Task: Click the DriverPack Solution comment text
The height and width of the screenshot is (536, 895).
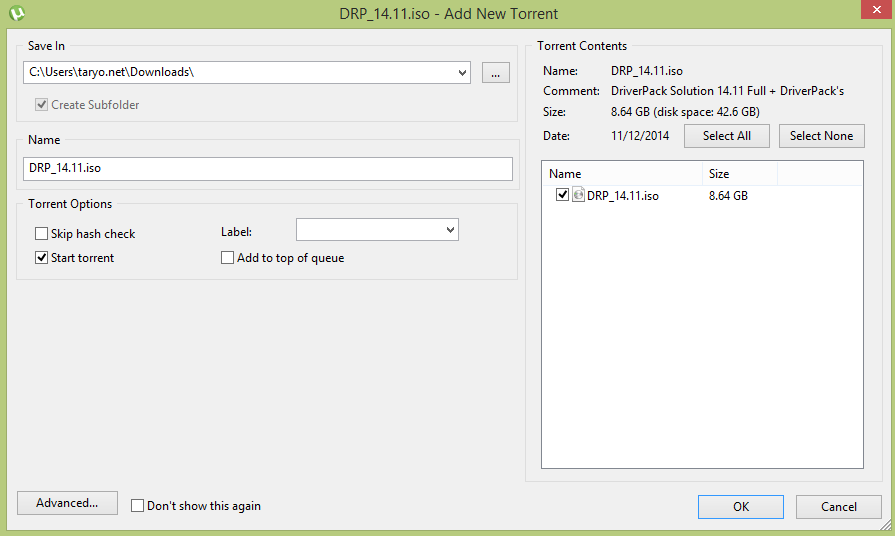Action: click(x=727, y=91)
